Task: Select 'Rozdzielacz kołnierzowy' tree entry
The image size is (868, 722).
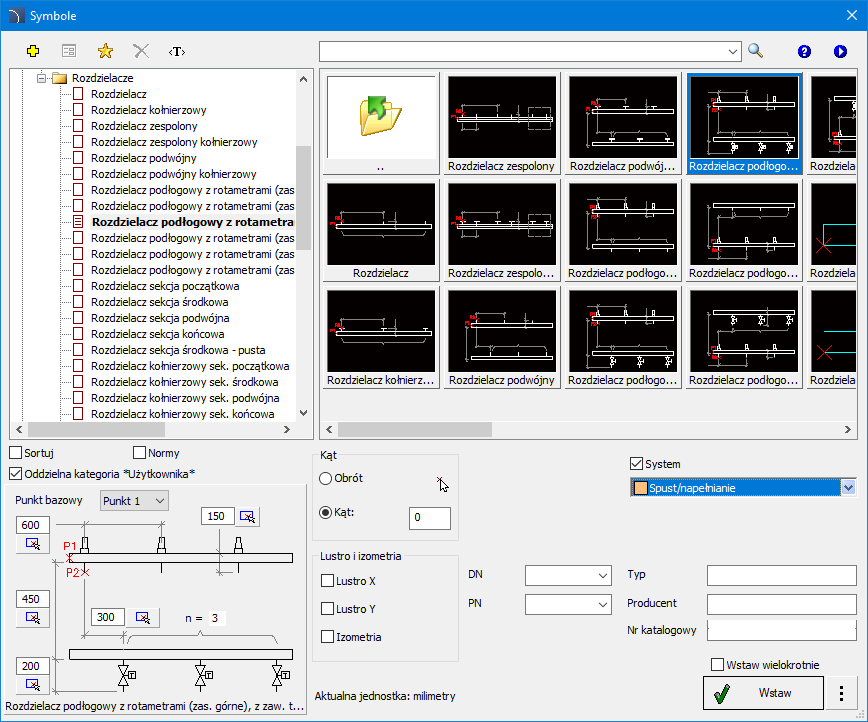Action: (x=148, y=110)
